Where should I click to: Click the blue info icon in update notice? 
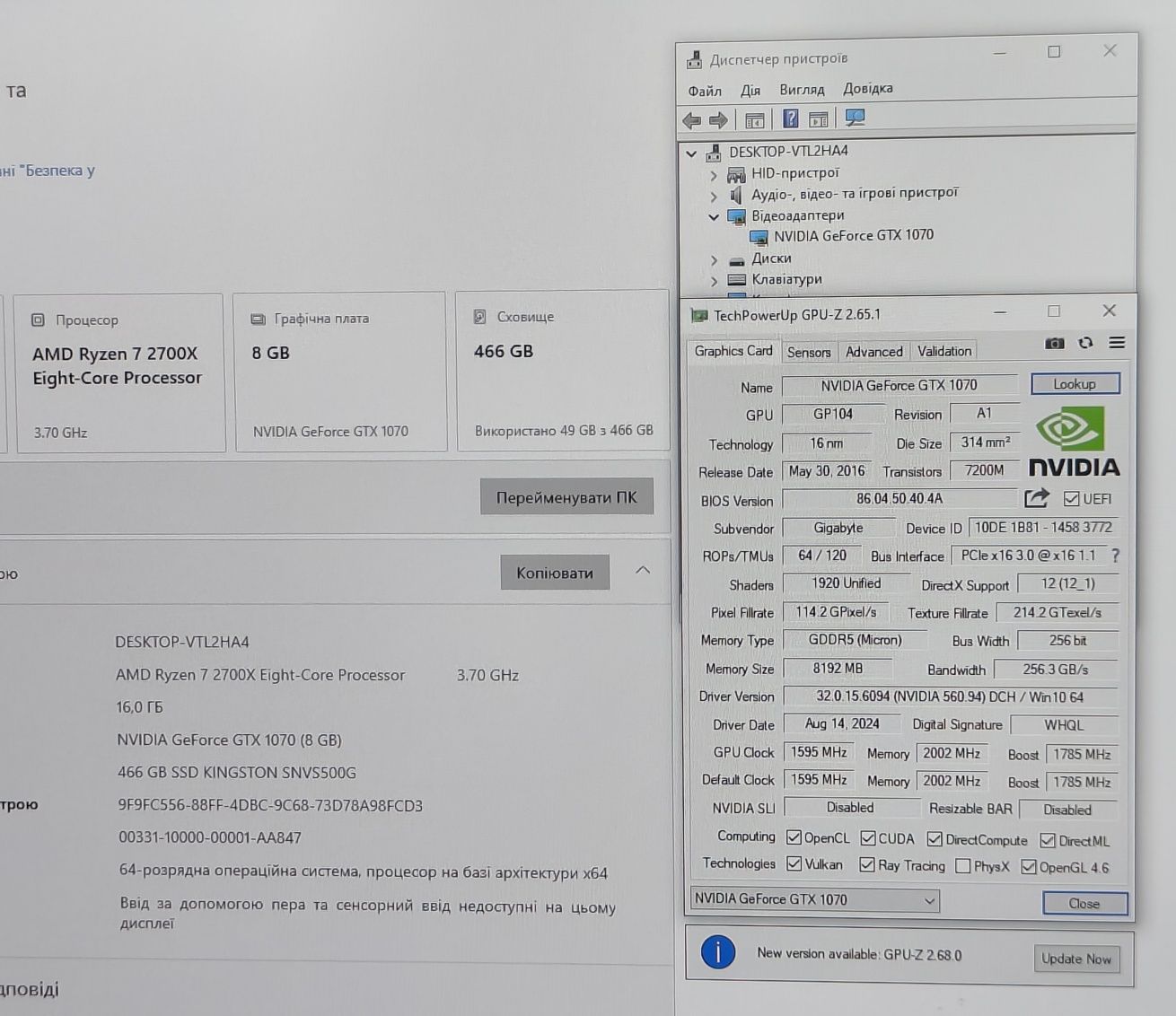coord(718,951)
